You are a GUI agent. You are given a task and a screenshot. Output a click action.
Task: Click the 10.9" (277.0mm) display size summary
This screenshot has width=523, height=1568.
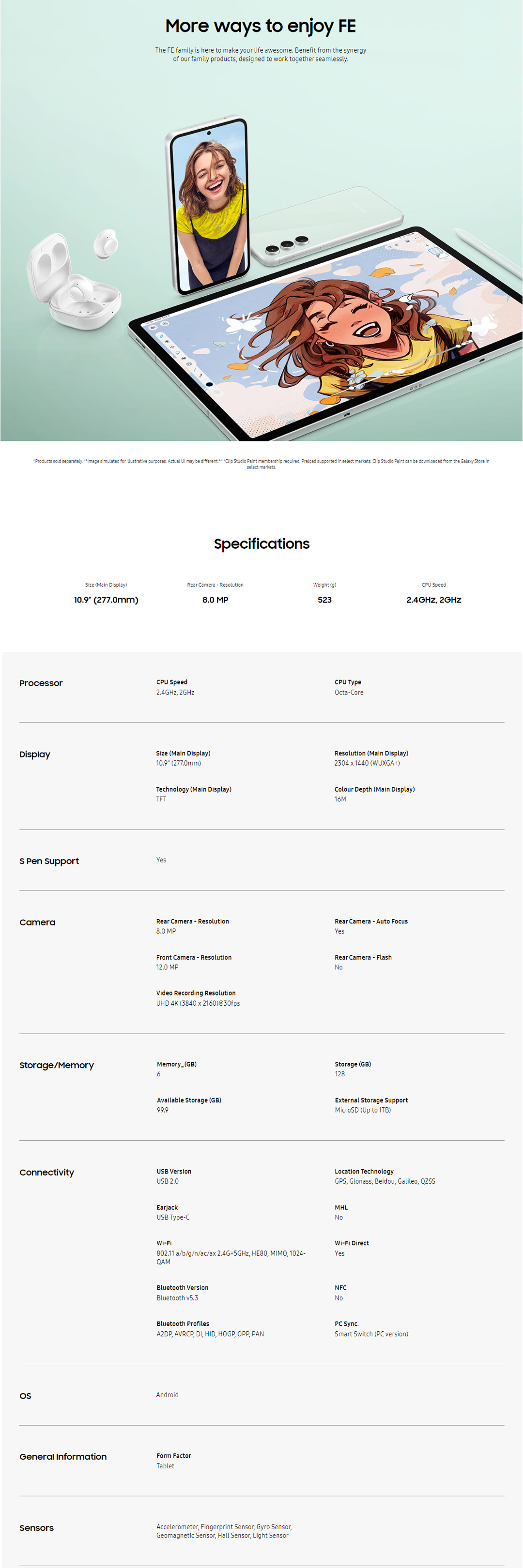coord(106,600)
